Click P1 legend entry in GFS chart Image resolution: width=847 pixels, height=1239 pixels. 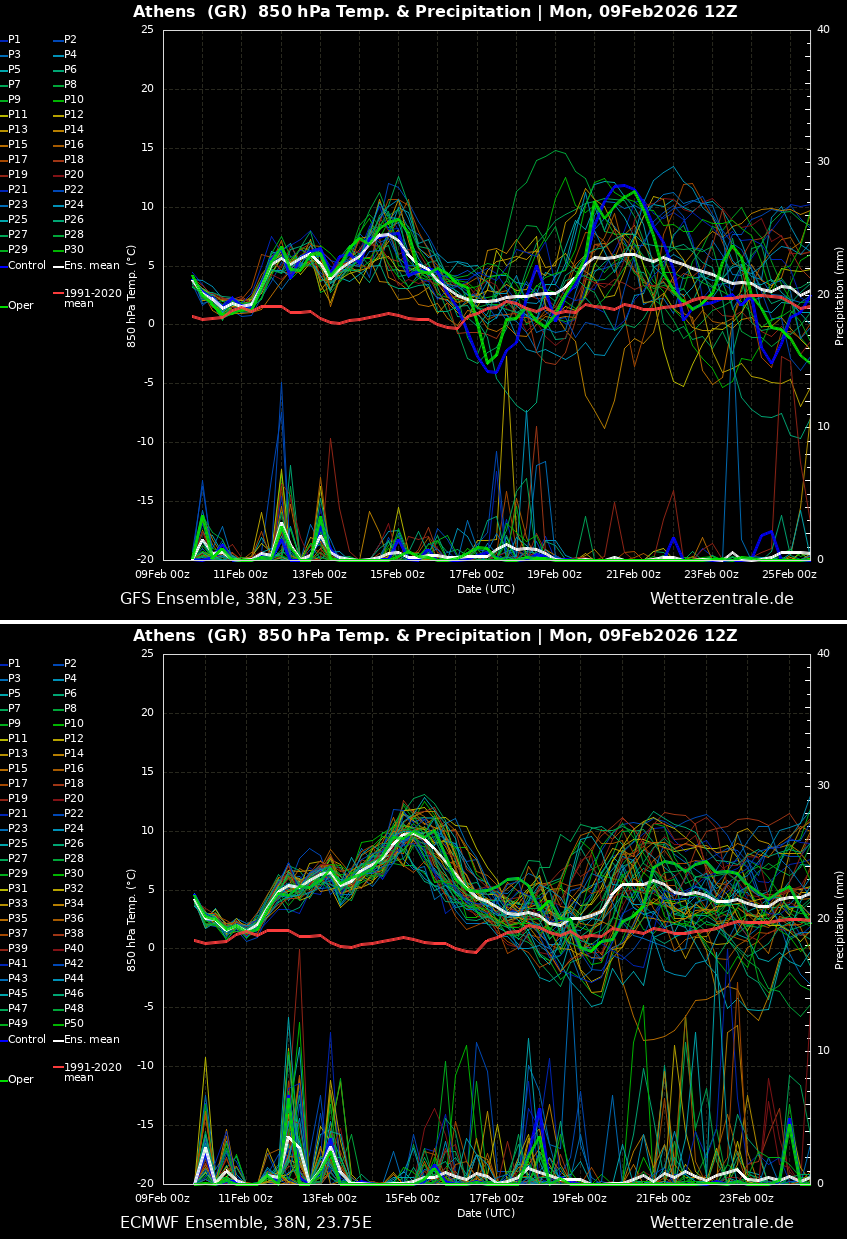click(x=14, y=40)
